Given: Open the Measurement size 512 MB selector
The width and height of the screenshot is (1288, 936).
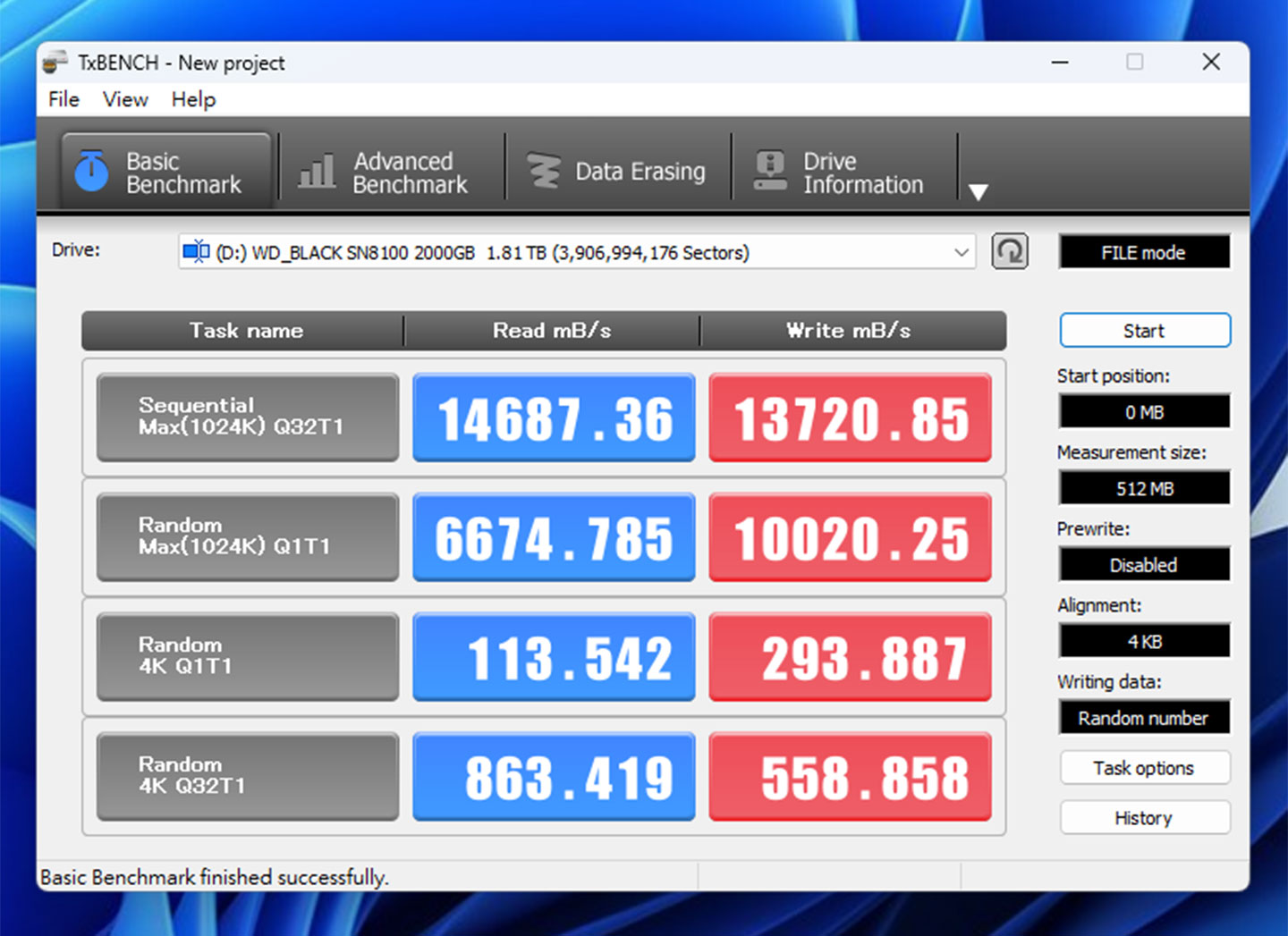Looking at the screenshot, I should [1144, 487].
